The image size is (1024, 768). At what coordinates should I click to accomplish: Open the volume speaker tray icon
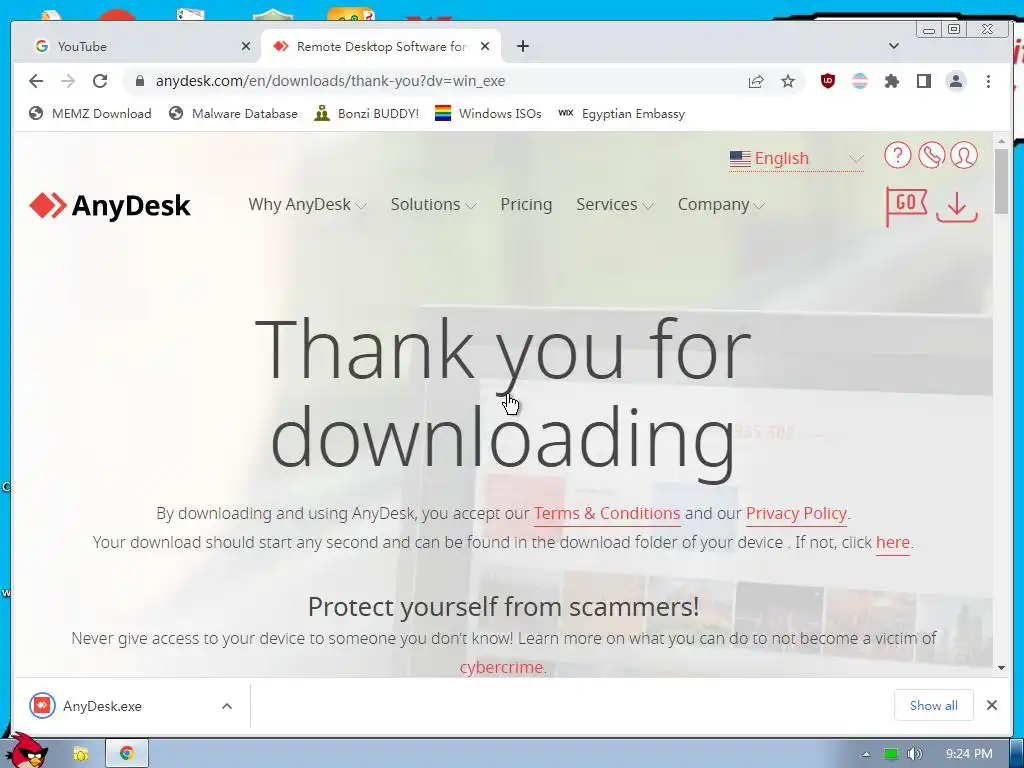click(915, 754)
